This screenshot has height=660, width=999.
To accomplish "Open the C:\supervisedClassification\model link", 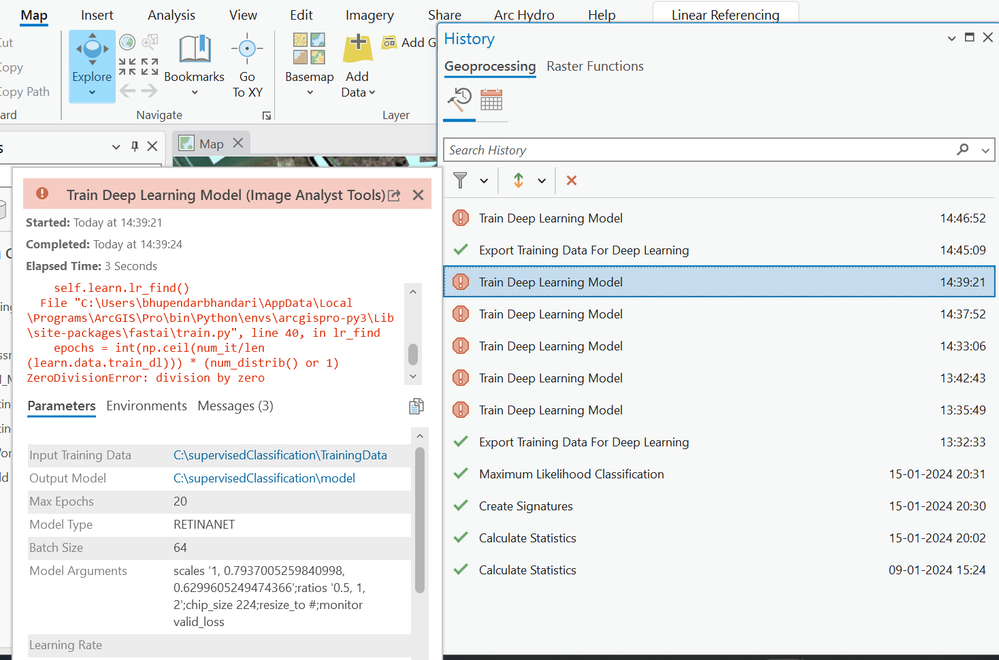I will 264,478.
